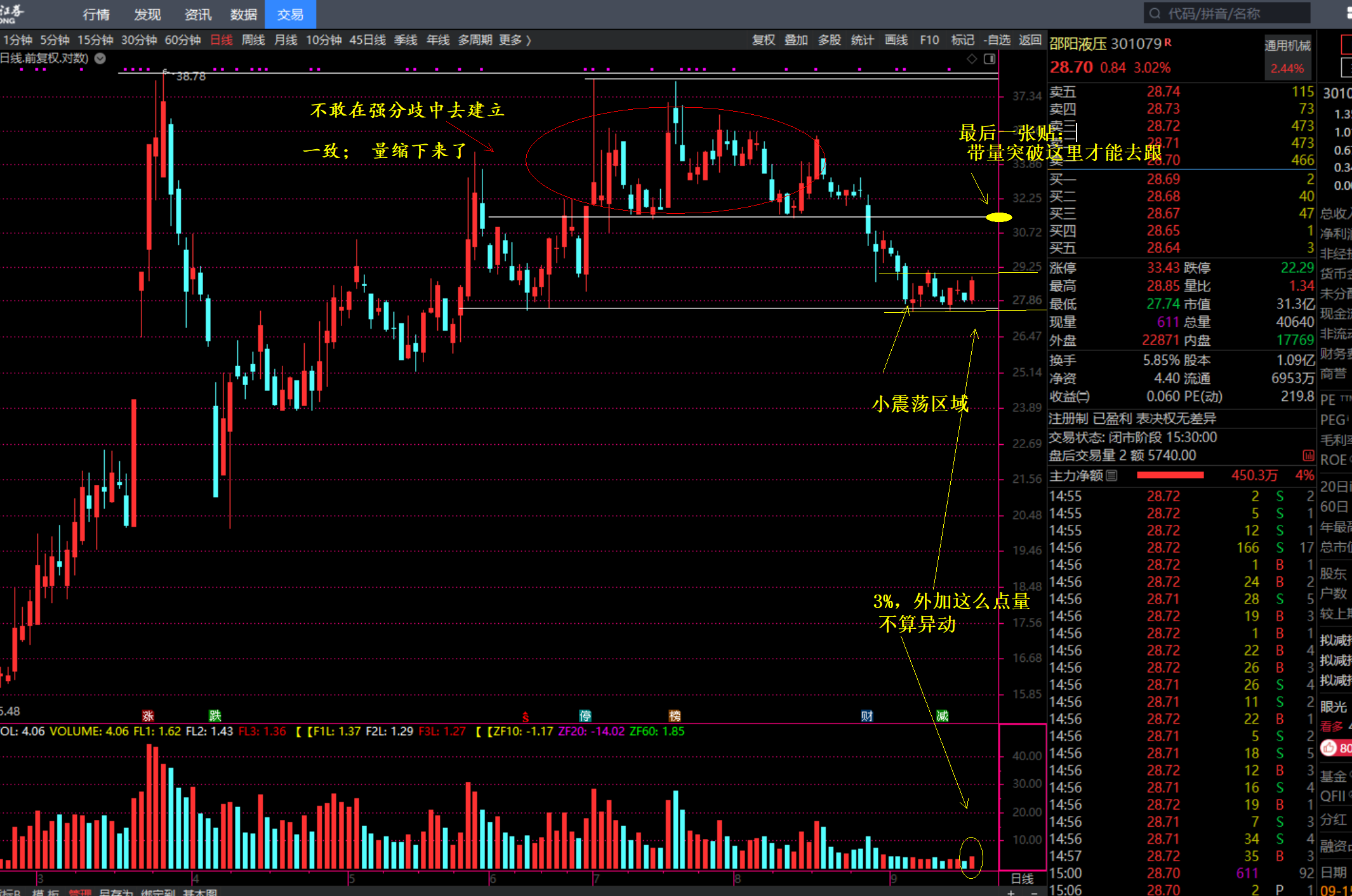The width and height of the screenshot is (1352, 896).
Task: Click the 跌 event marker icon
Action: tap(215, 716)
